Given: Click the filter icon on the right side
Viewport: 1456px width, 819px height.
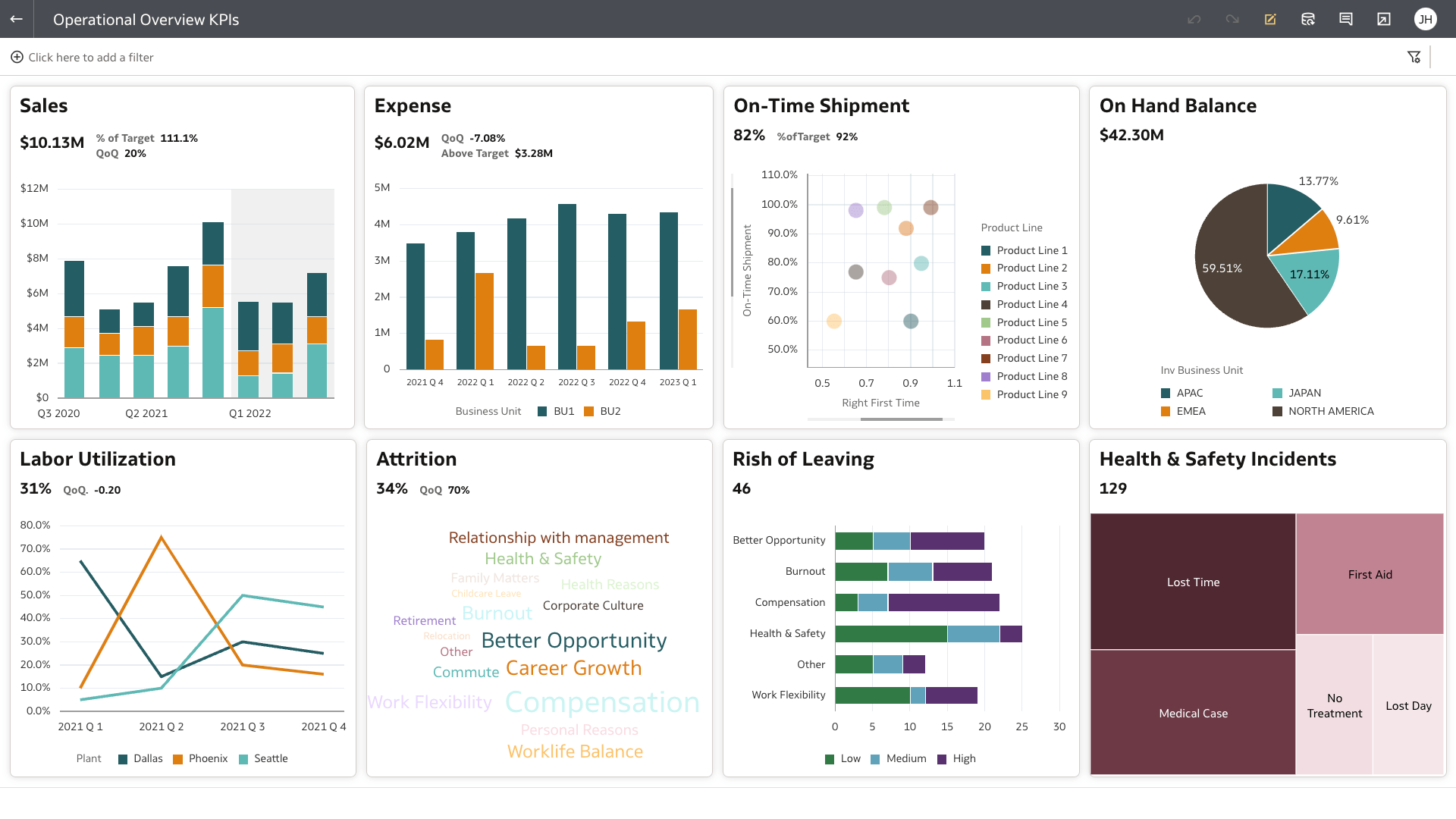Looking at the screenshot, I should [1414, 56].
